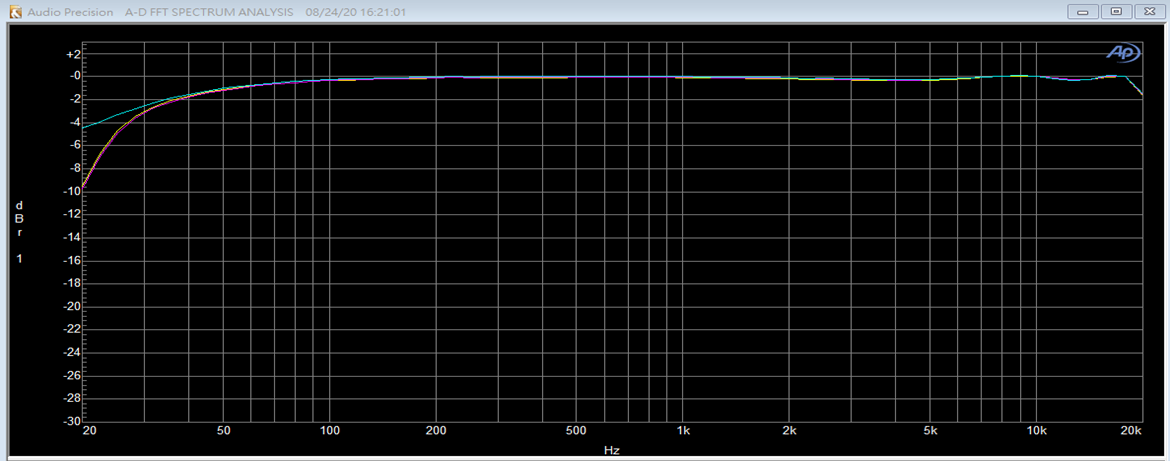Minimize the FFT spectrum analysis window
The image size is (1170, 461).
[x=1083, y=12]
